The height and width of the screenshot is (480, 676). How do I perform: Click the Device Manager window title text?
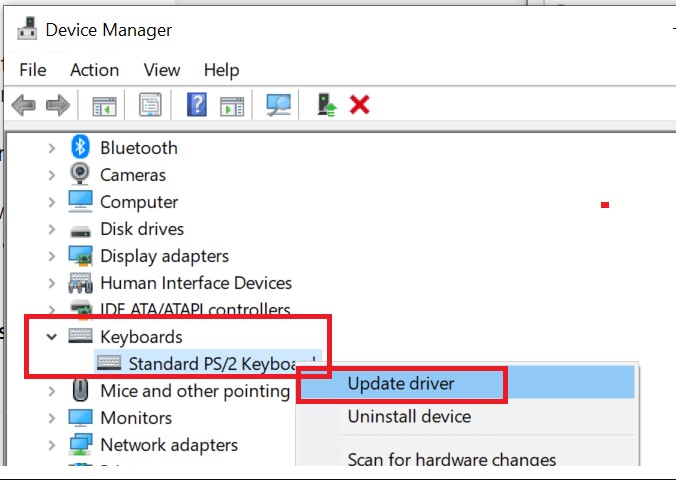point(109,30)
